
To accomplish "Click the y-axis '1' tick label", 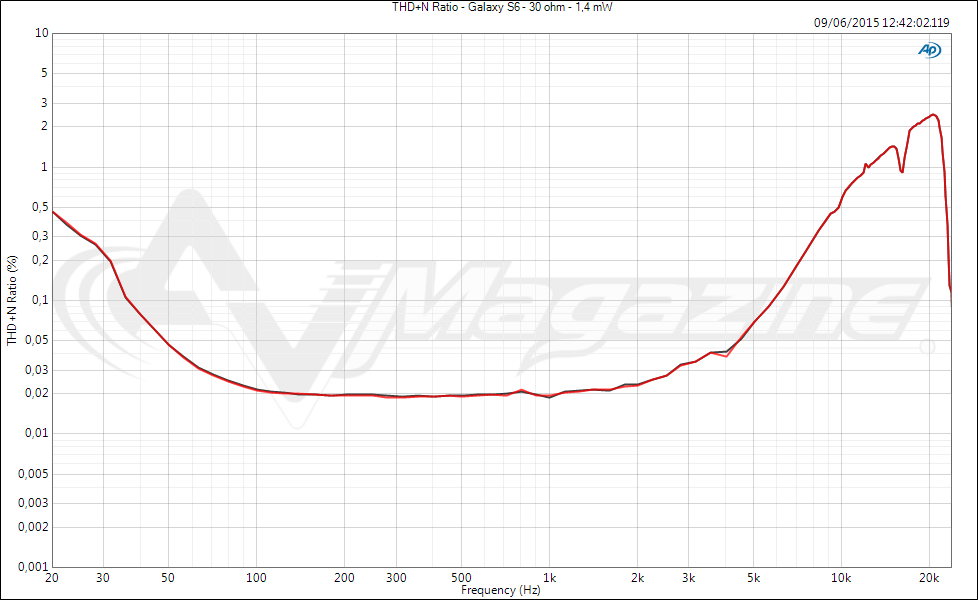I will pyautogui.click(x=44, y=167).
